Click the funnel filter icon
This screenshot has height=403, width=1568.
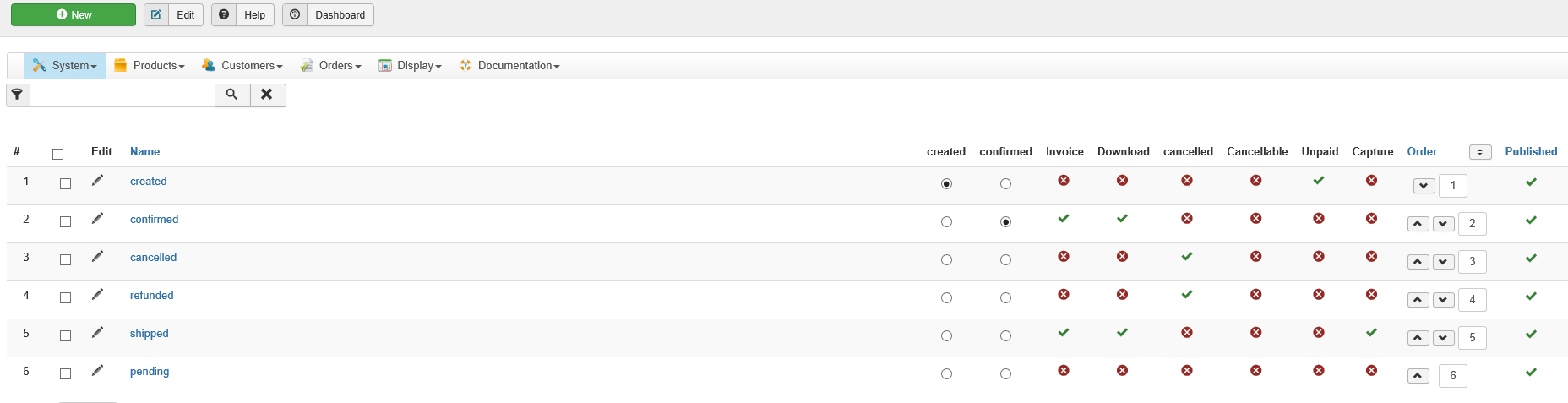[18, 95]
